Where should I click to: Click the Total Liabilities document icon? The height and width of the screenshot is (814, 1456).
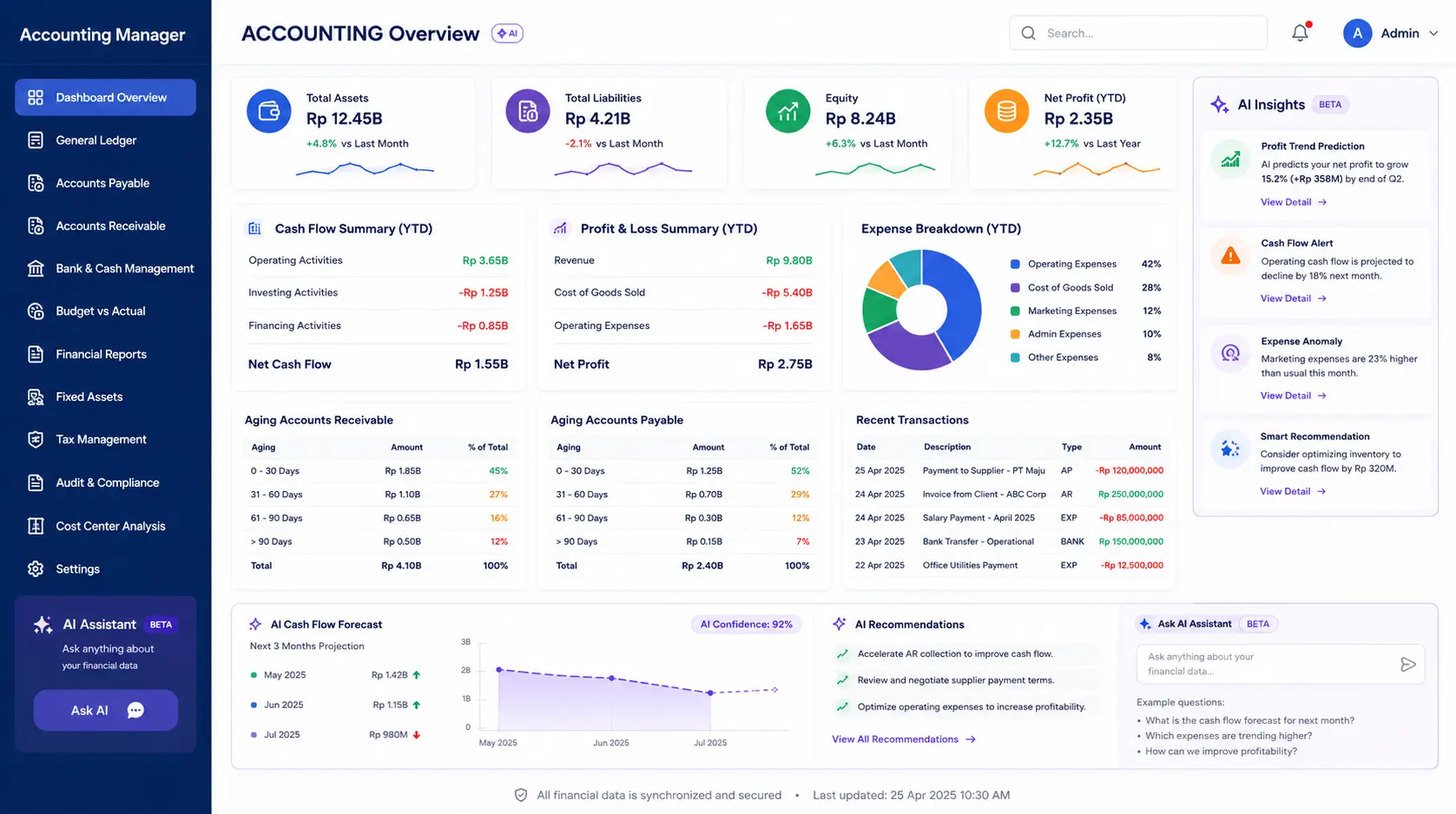(x=528, y=111)
